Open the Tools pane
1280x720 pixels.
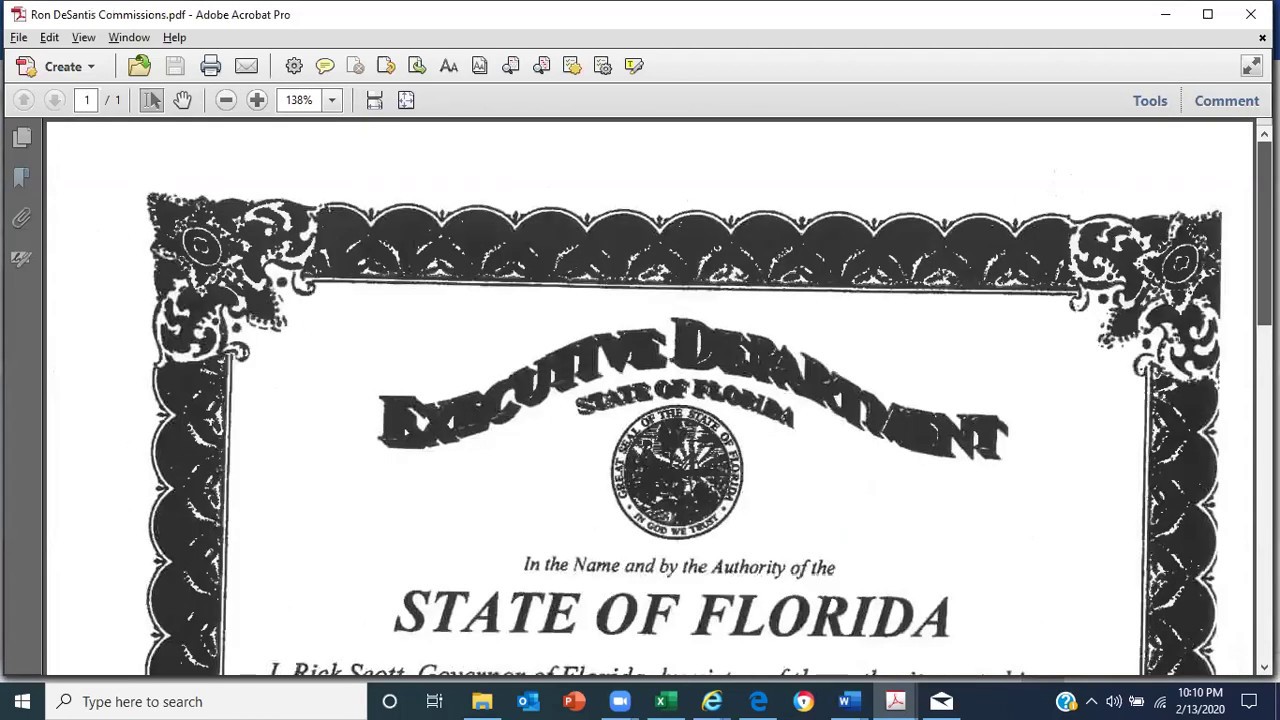(x=1150, y=101)
